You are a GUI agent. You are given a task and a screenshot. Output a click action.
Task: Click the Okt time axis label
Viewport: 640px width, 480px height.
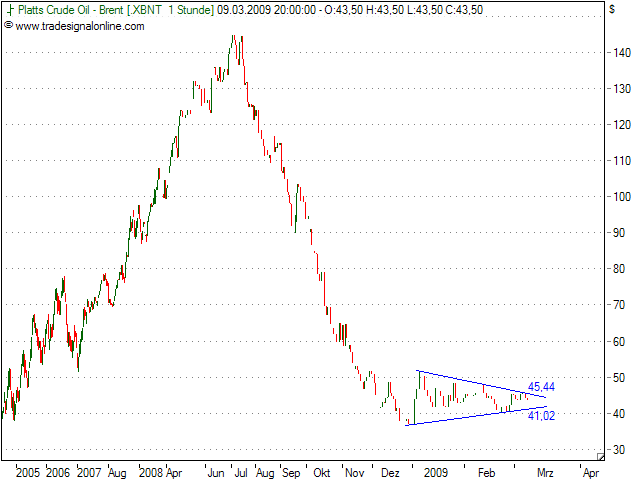322,473
